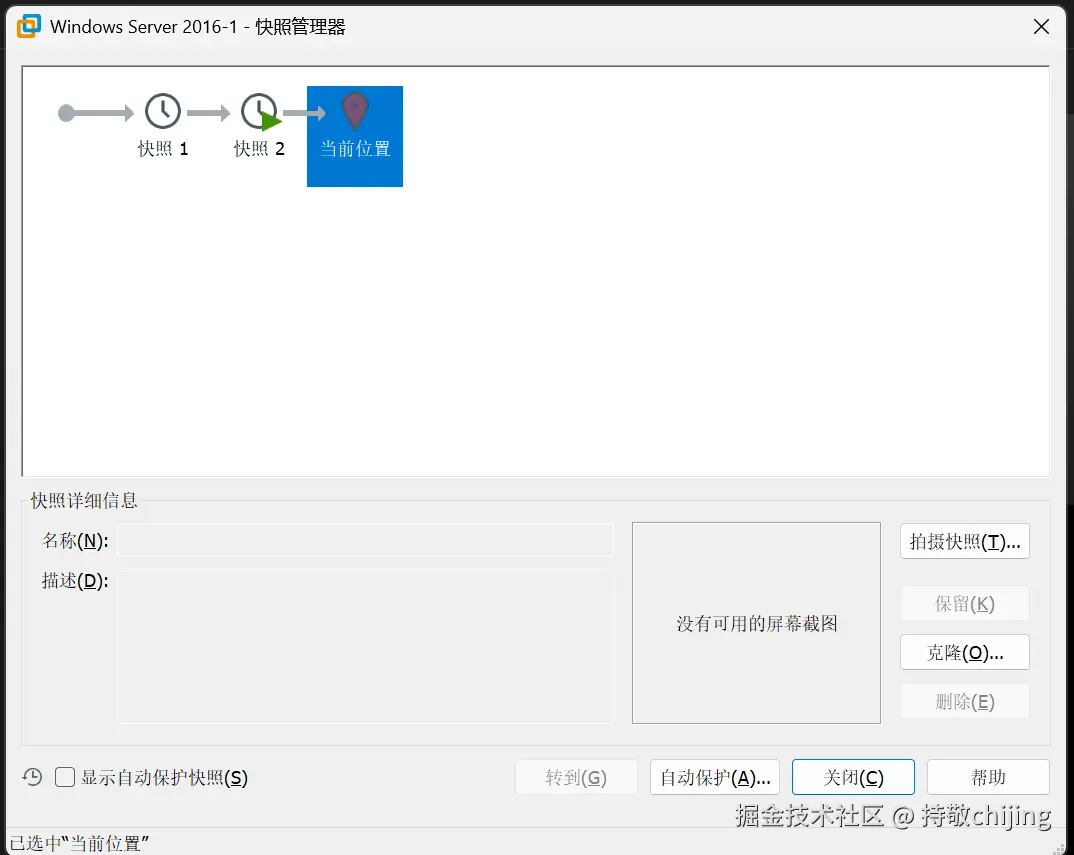This screenshot has height=855, width=1074.
Task: Select the 当前位置 pin marker
Action: click(x=355, y=111)
